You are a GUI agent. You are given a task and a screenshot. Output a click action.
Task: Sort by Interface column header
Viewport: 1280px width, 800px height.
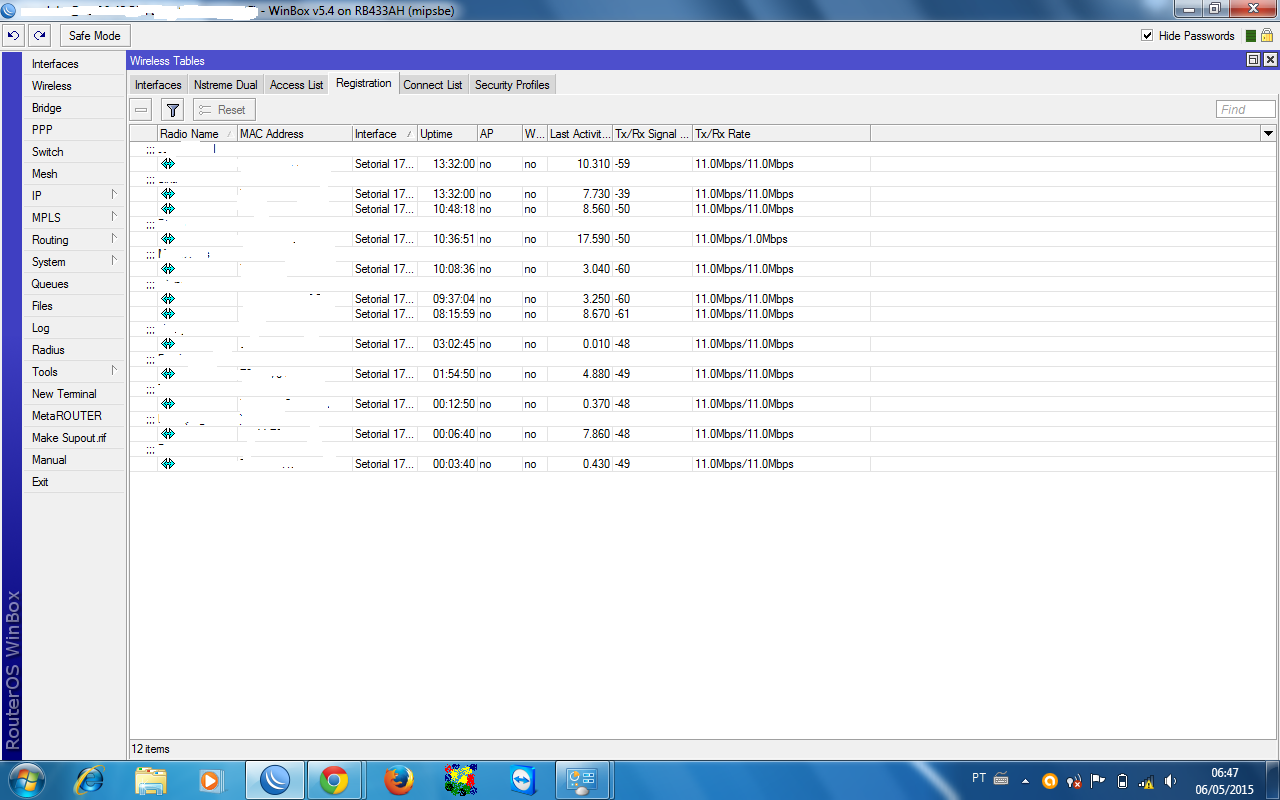(x=385, y=134)
